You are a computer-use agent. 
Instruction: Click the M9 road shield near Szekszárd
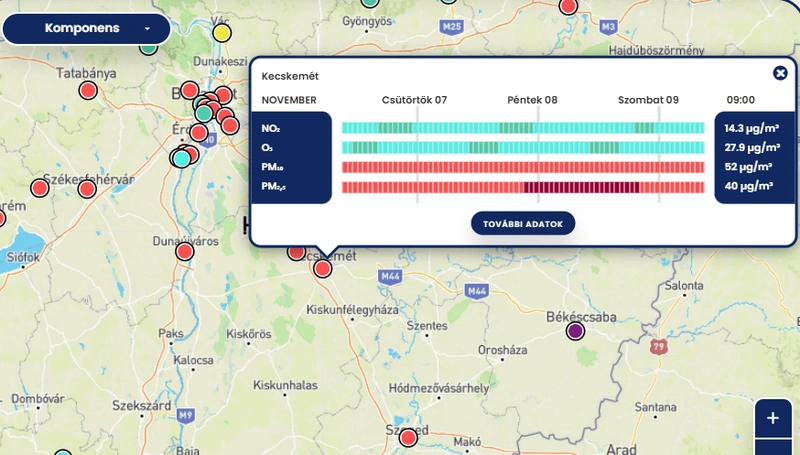[x=186, y=415]
